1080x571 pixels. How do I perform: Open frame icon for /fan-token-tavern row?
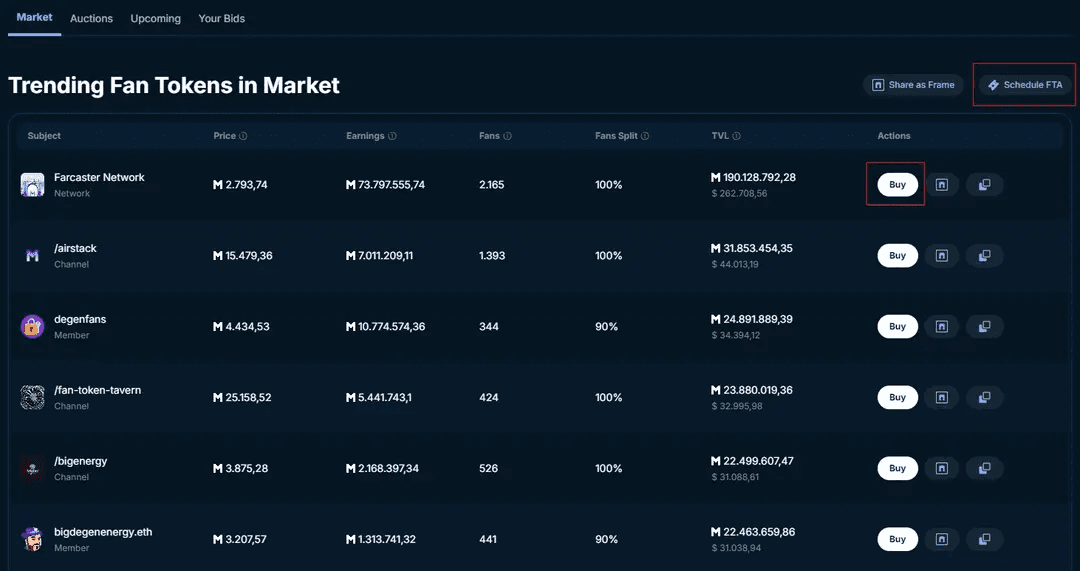click(x=942, y=397)
